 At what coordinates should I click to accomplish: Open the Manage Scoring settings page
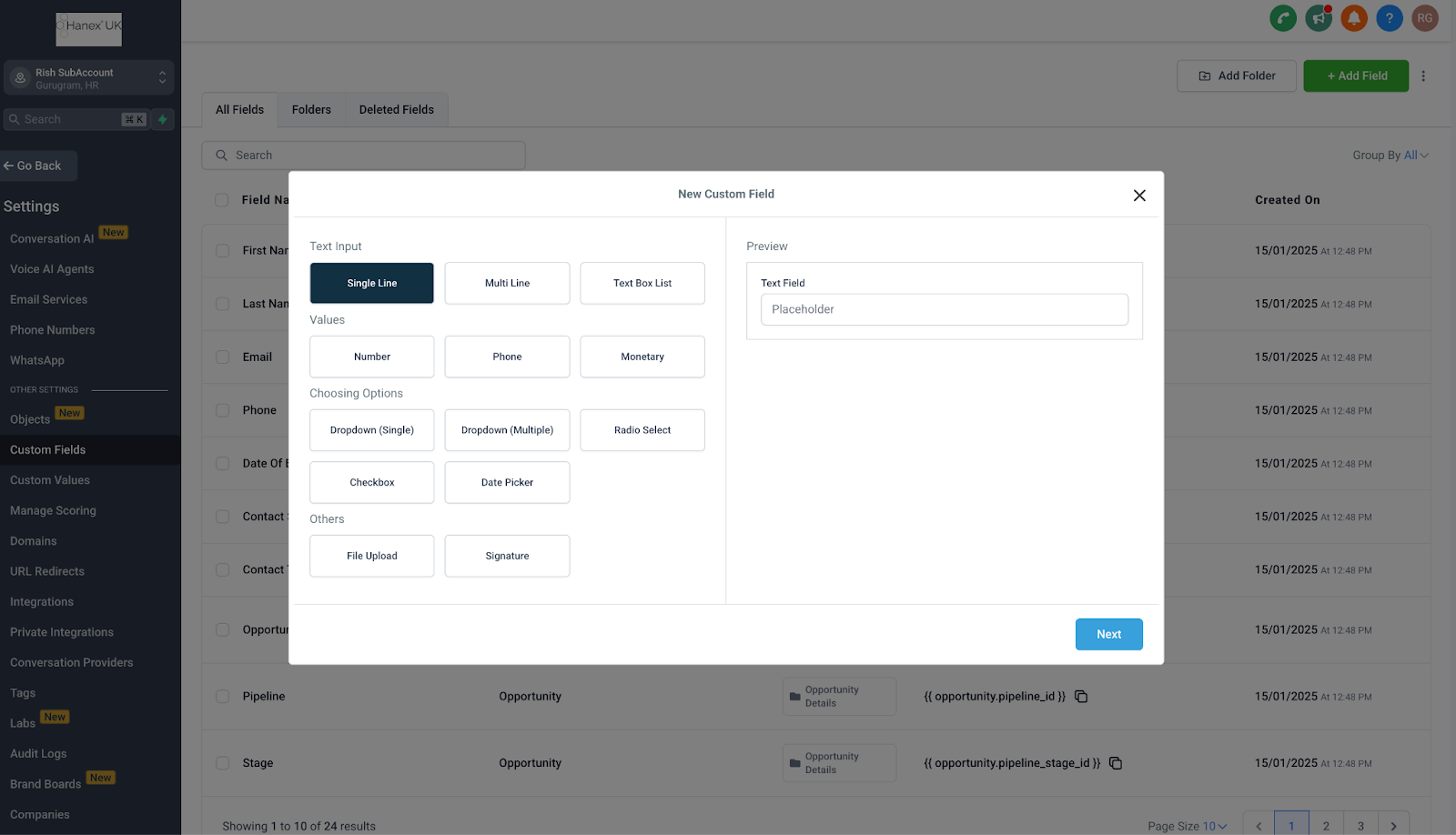click(53, 511)
